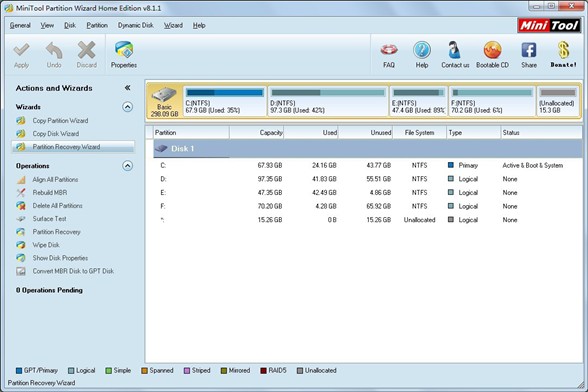Click the Discard X toolbar icon

click(87, 50)
